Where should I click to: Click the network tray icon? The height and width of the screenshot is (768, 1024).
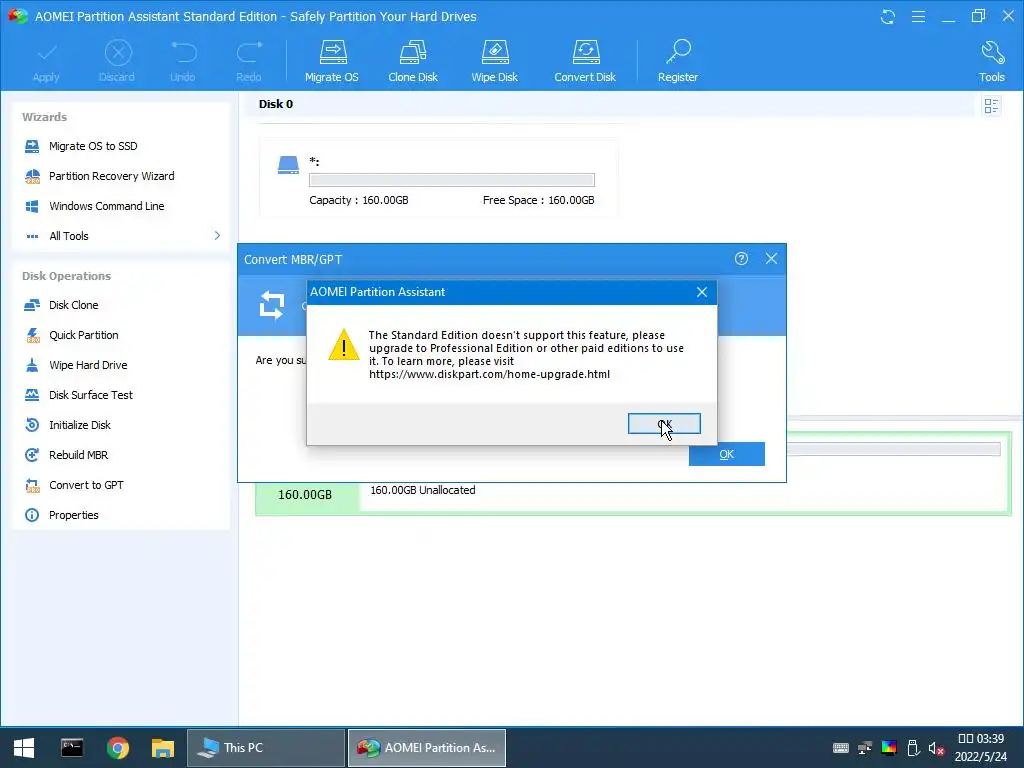865,748
